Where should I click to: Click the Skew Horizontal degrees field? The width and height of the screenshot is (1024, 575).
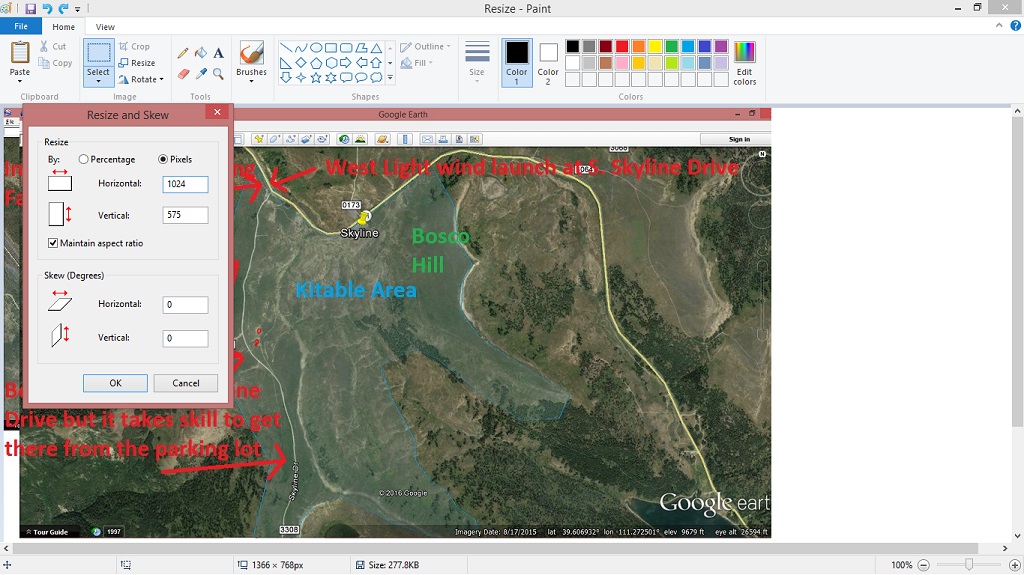tap(185, 304)
